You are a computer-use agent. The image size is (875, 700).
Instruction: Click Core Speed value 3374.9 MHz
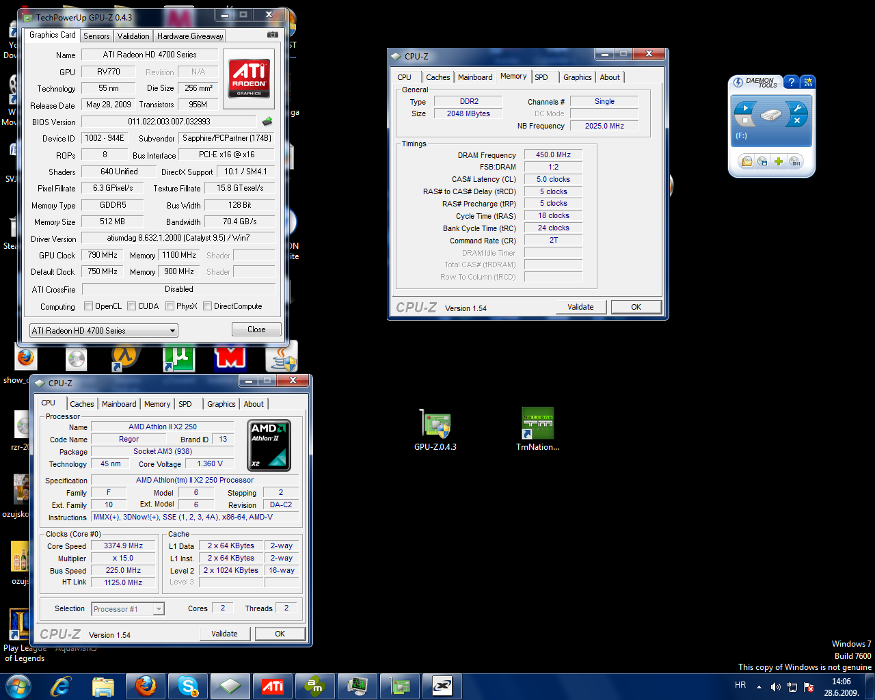[123, 545]
